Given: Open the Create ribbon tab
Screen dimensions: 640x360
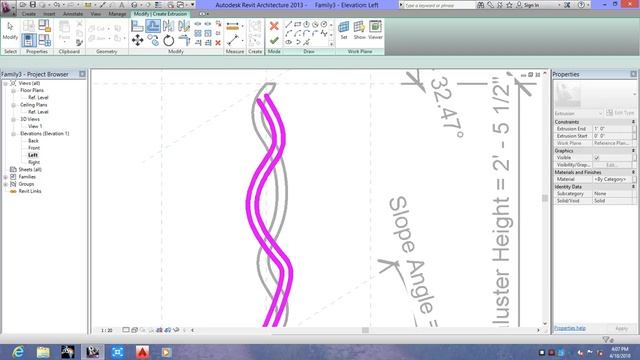Looking at the screenshot, I should [x=29, y=14].
